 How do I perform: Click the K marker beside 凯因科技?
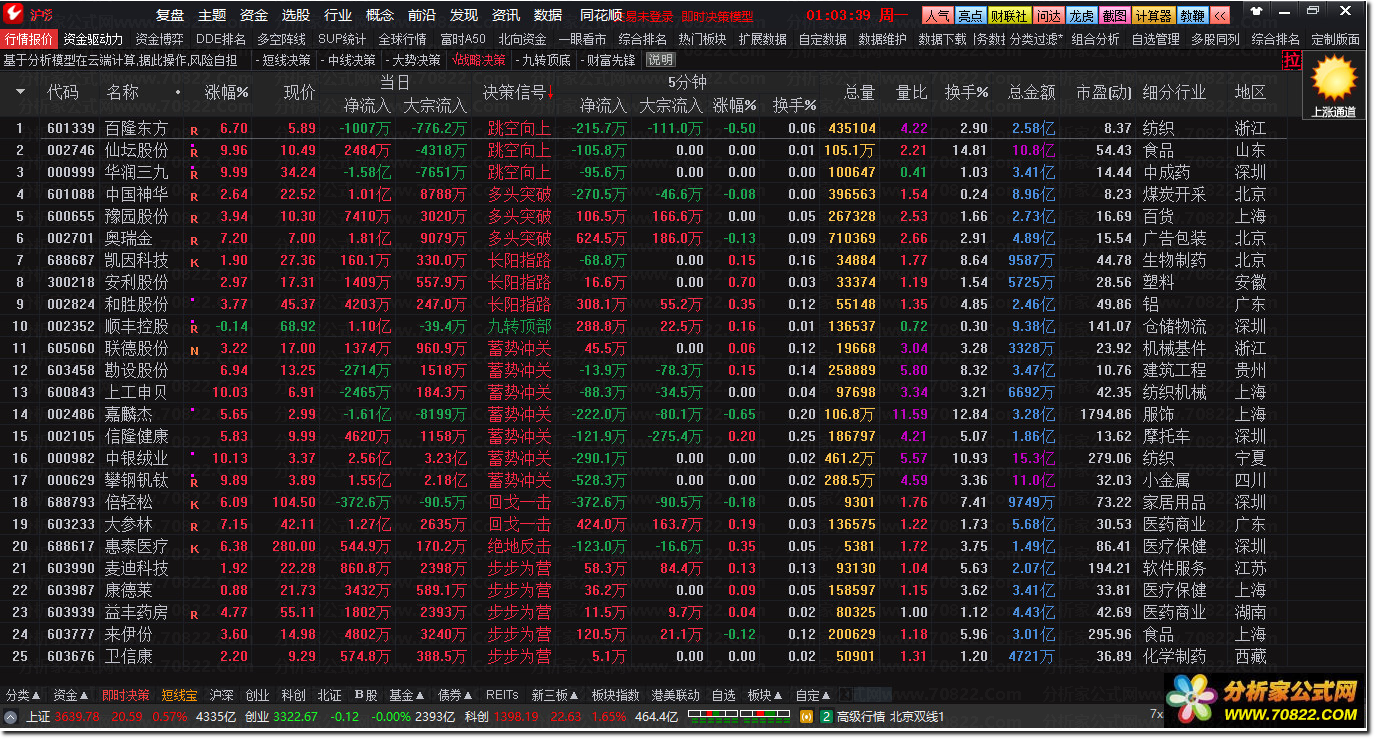(x=194, y=262)
